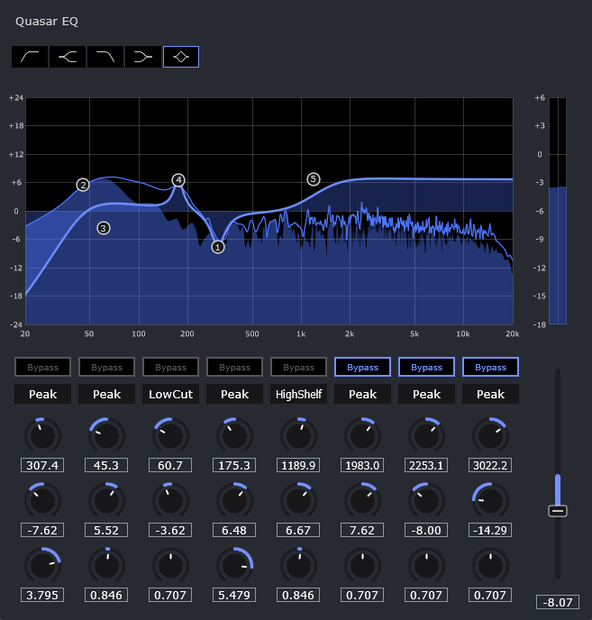Click the gain knob above -8.00
The height and width of the screenshot is (620, 592).
coord(427,501)
